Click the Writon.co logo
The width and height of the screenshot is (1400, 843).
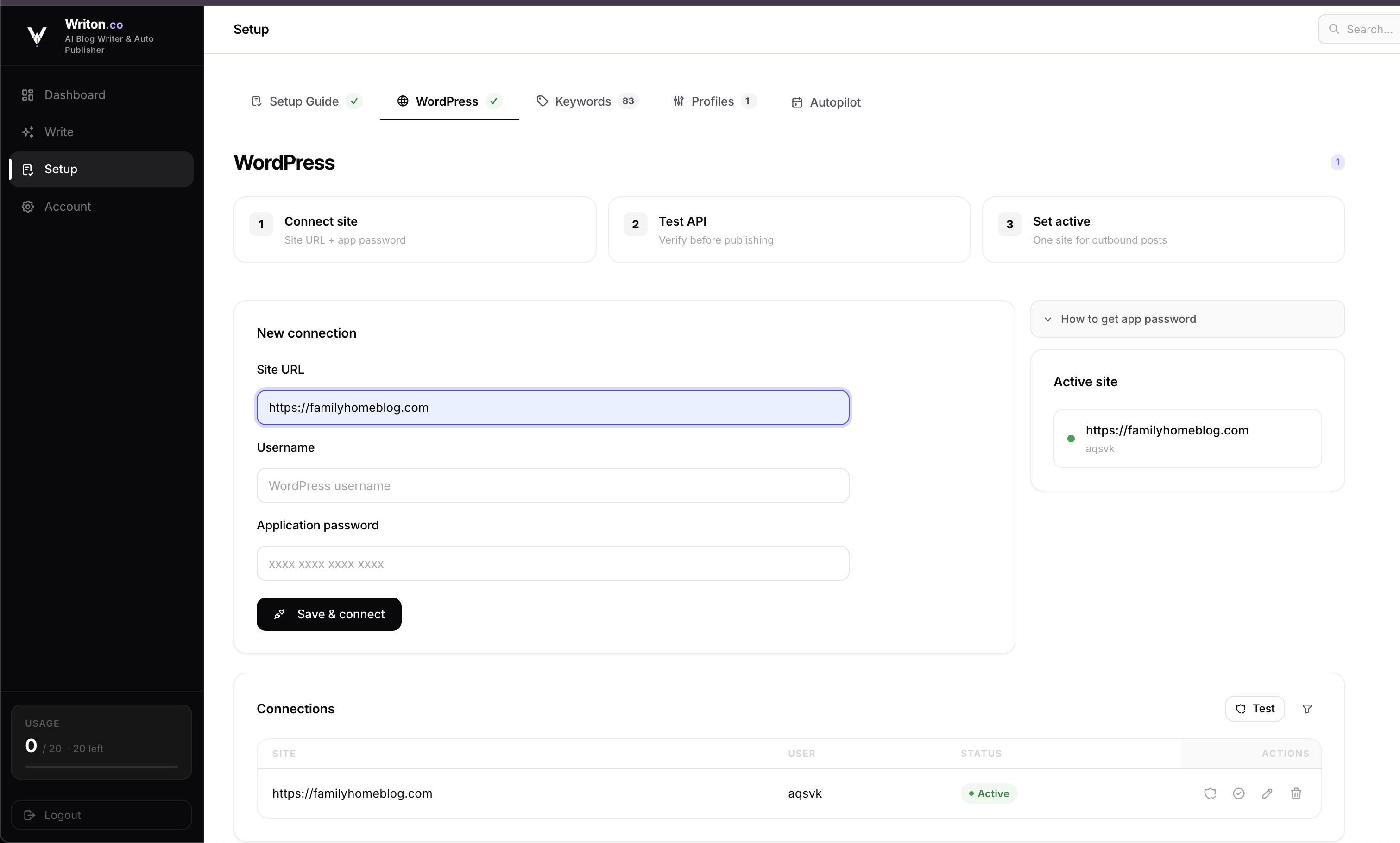point(37,36)
